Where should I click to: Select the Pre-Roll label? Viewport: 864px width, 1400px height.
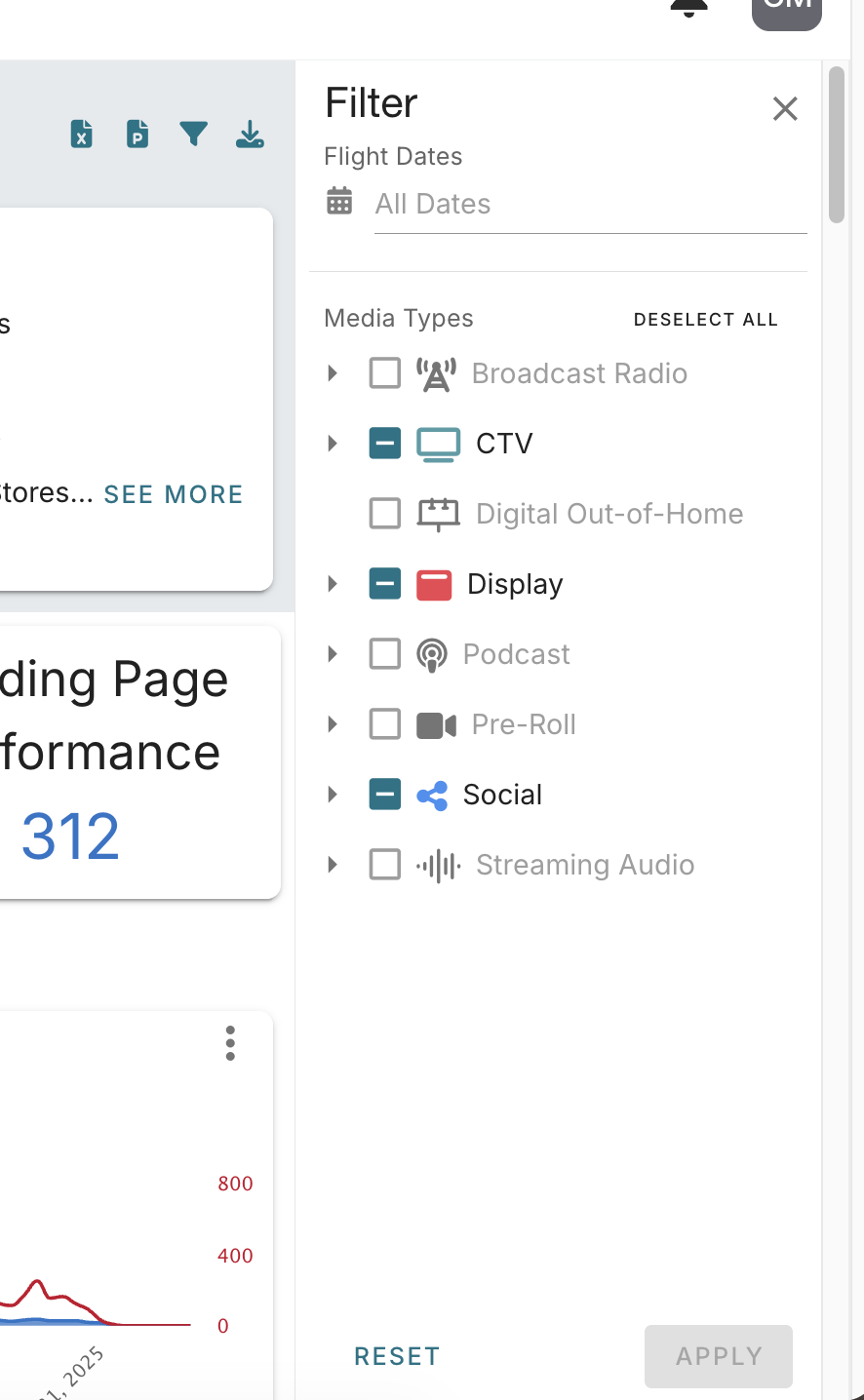pos(524,724)
